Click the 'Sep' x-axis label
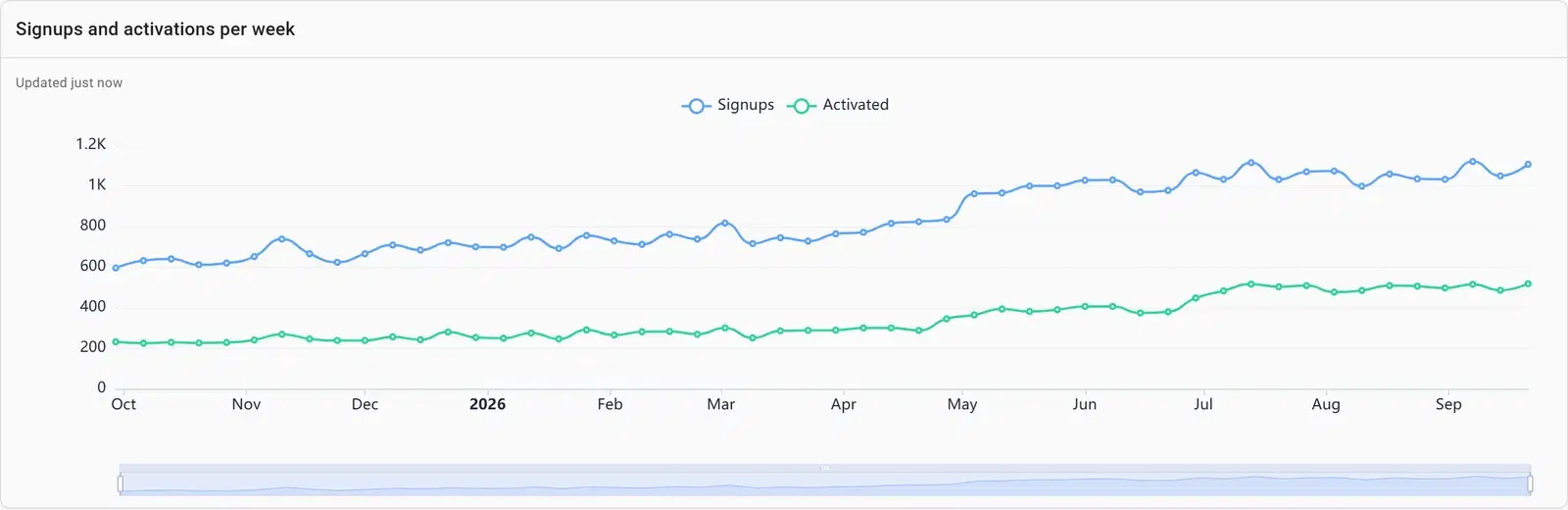Viewport: 1568px width, 510px height. tap(1448, 404)
